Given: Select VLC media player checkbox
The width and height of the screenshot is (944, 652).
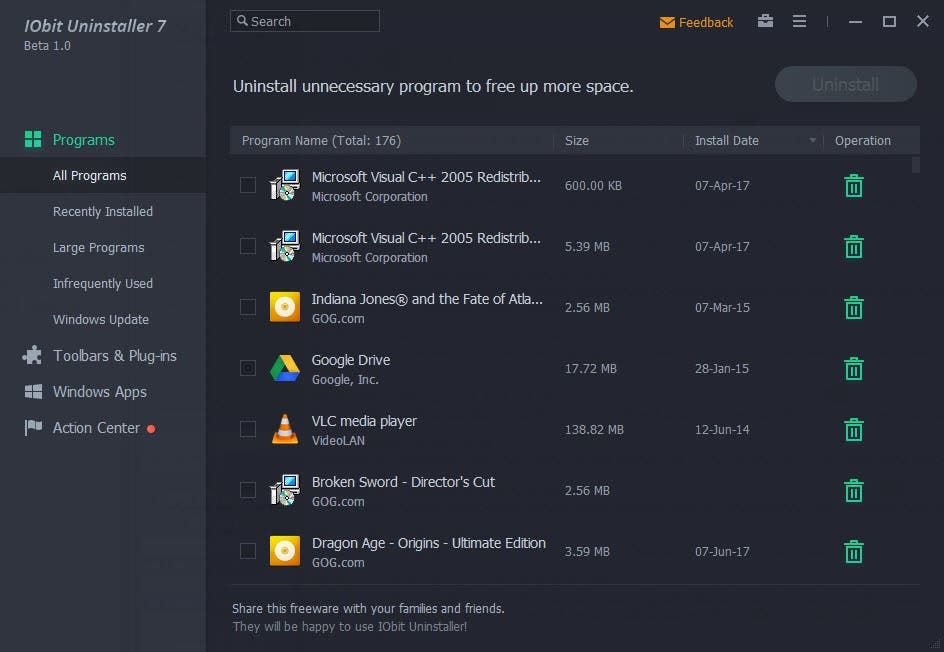Looking at the screenshot, I should [x=247, y=429].
